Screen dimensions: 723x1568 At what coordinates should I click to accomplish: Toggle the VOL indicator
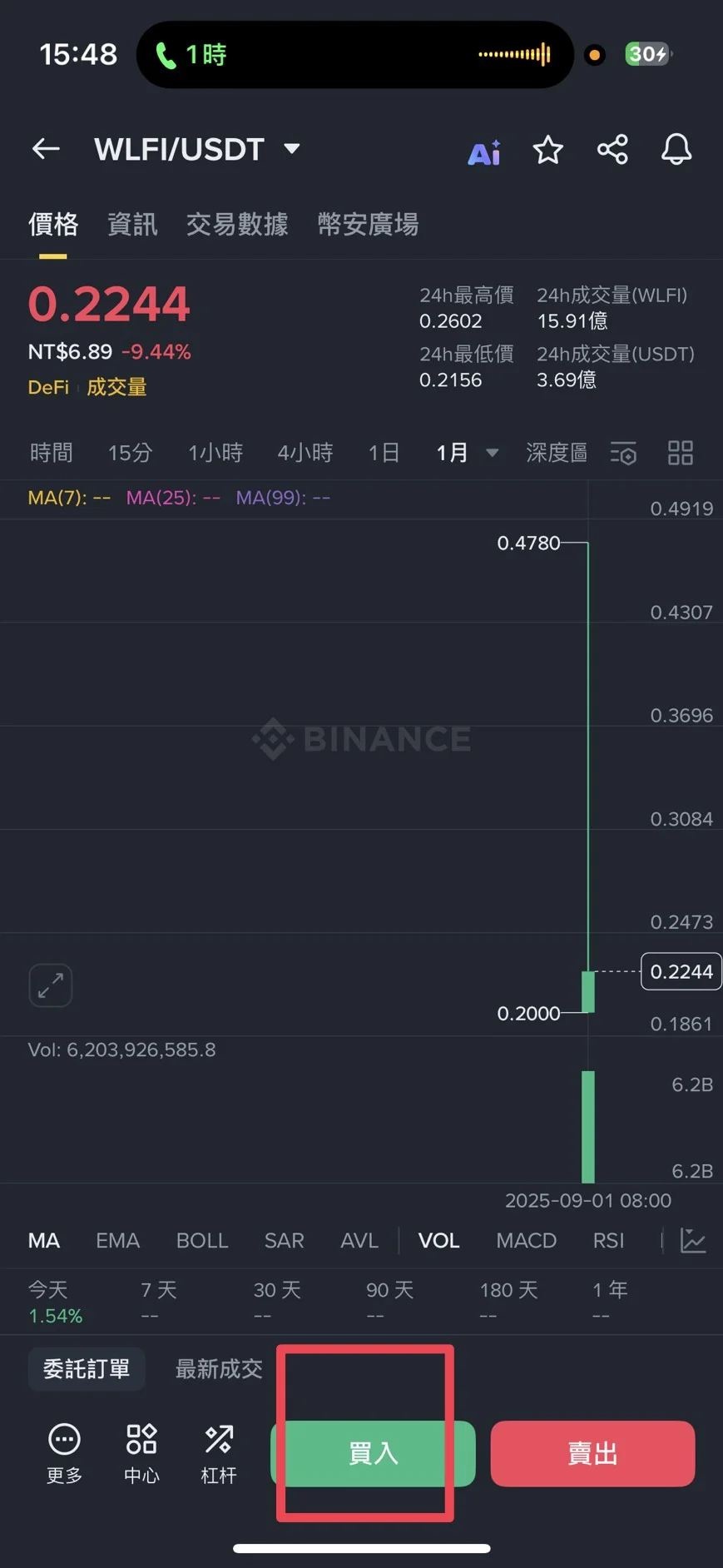pyautogui.click(x=438, y=1241)
